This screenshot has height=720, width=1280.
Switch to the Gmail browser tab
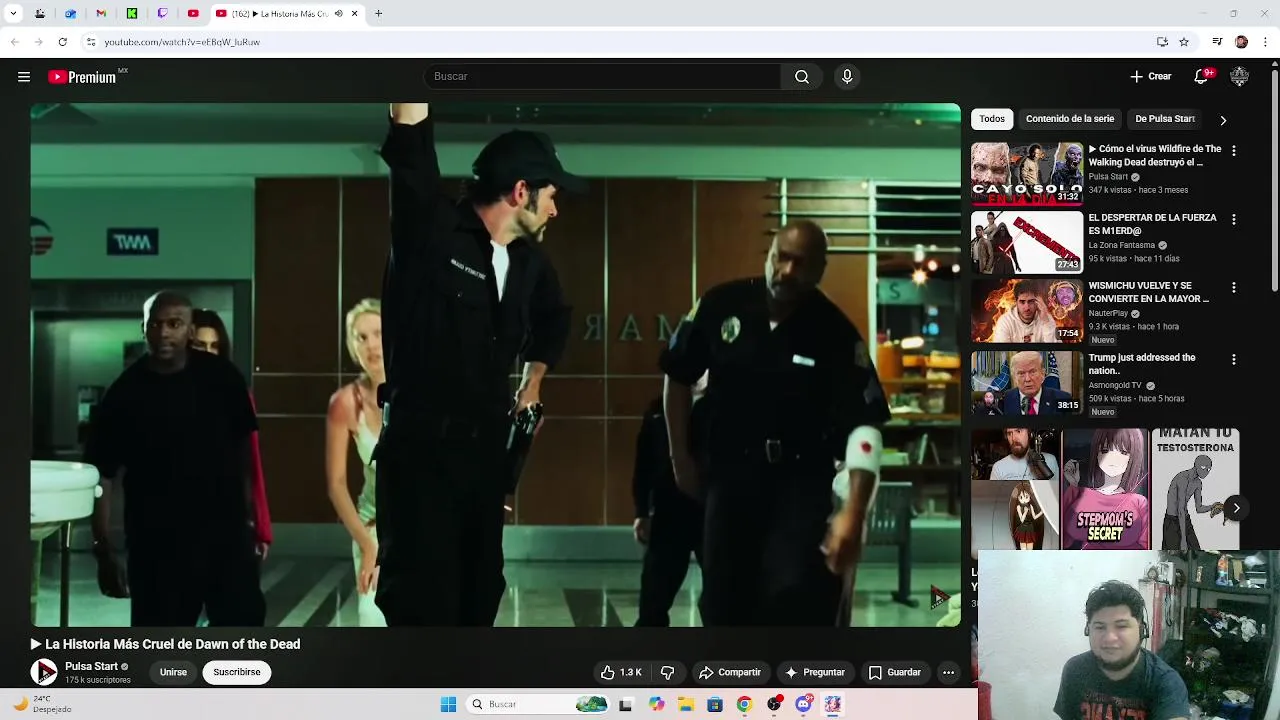101,14
